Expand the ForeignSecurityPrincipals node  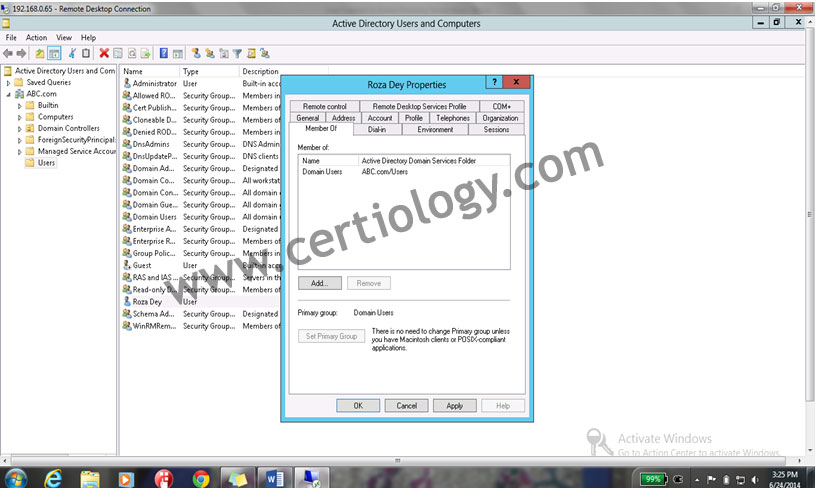(x=20, y=140)
